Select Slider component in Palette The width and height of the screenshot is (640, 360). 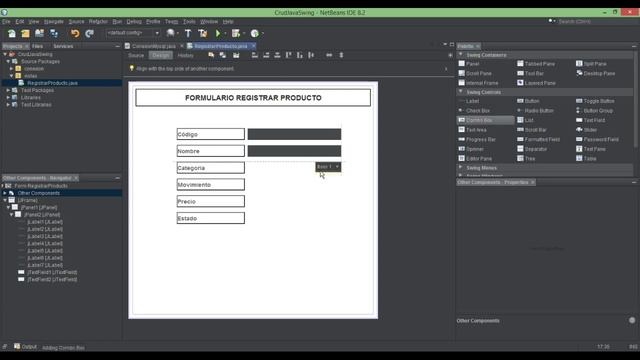point(586,130)
